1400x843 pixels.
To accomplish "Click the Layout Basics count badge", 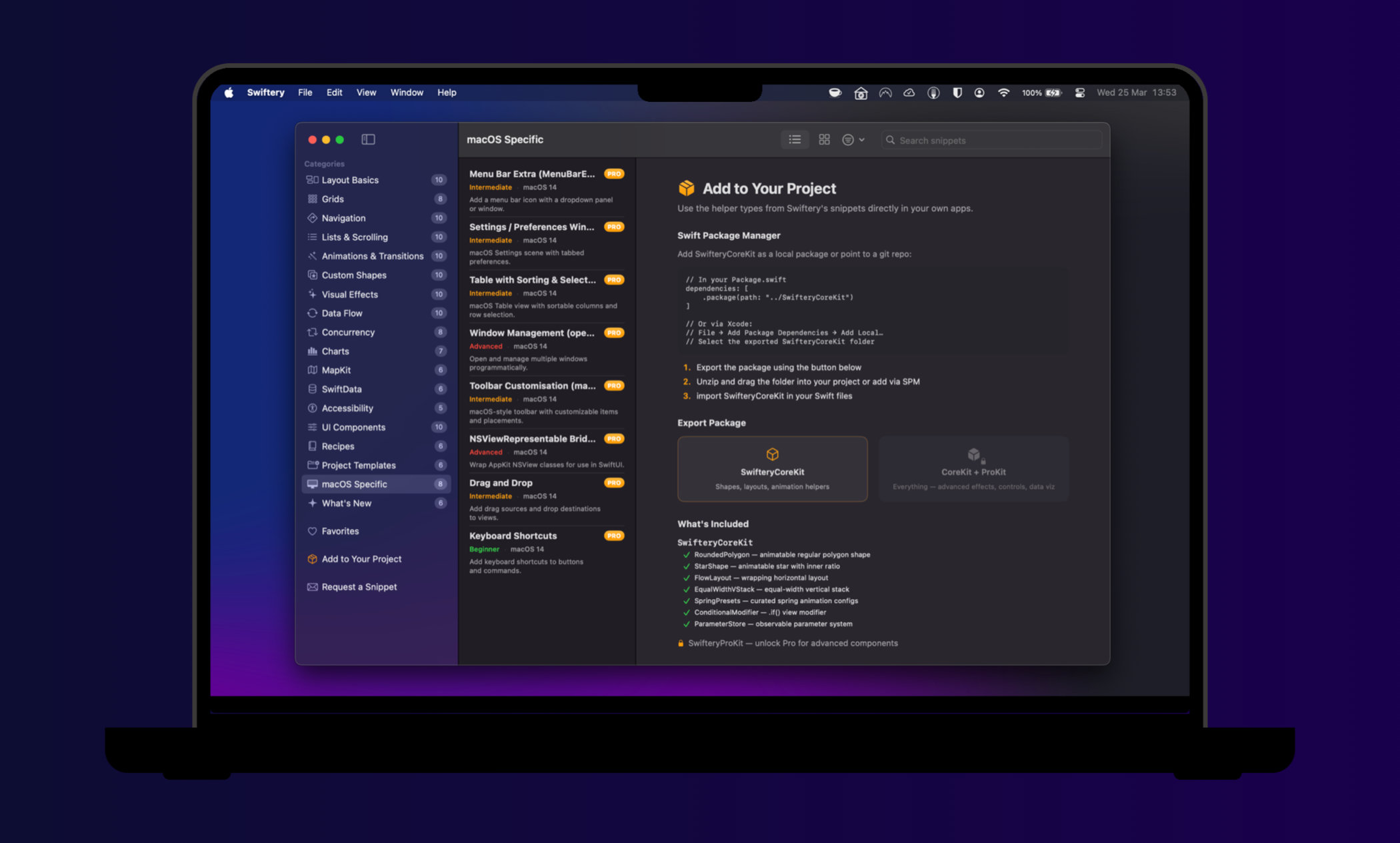I will click(x=439, y=180).
